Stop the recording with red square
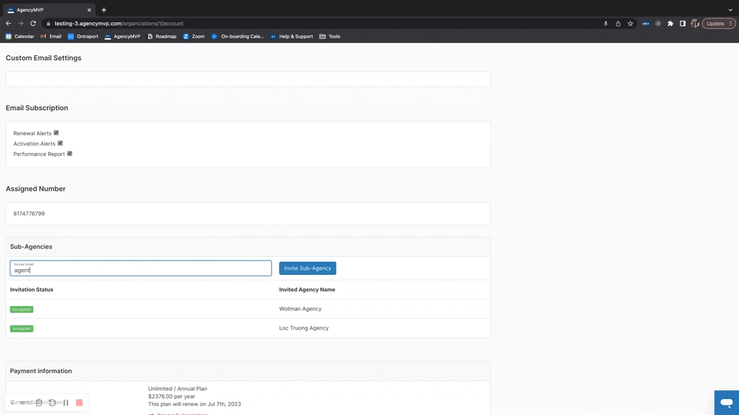Viewport: 739px width, 415px height. coord(79,403)
